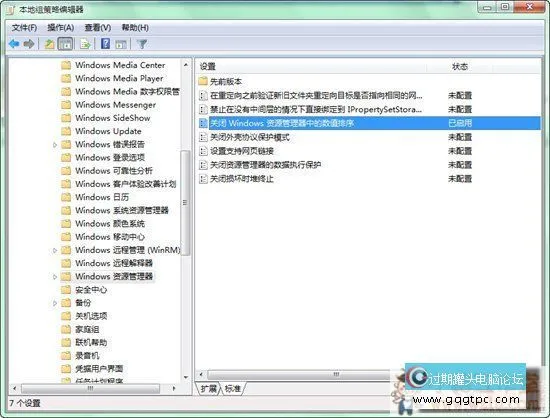
Task: Select policy mentioning IPropertySetStorage
Action: tap(316, 109)
